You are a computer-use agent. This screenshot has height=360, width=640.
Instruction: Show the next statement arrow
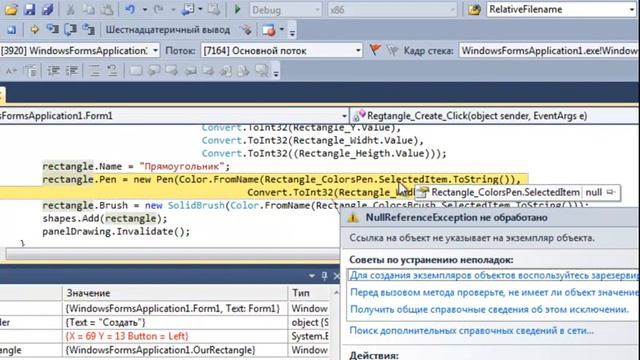click(34, 29)
